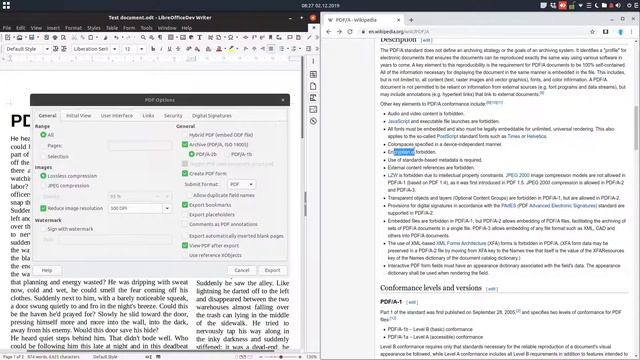Open the Format menu in Writer
The height and width of the screenshot is (360, 640).
click(73, 28)
